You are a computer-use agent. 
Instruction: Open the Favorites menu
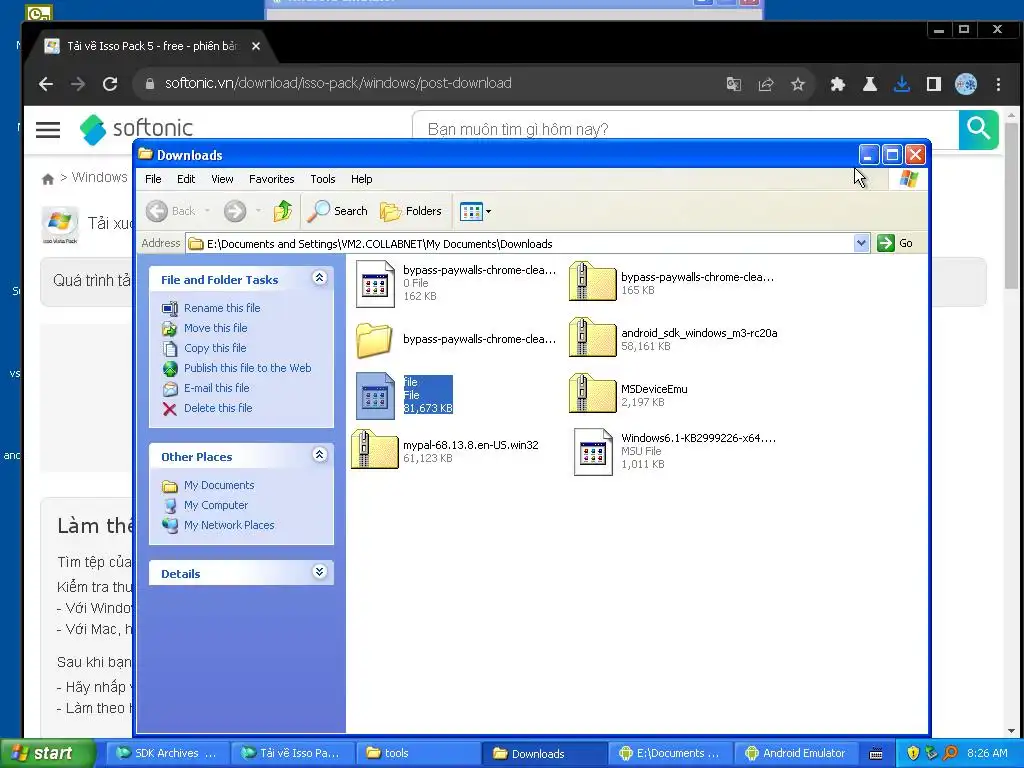[x=272, y=179]
